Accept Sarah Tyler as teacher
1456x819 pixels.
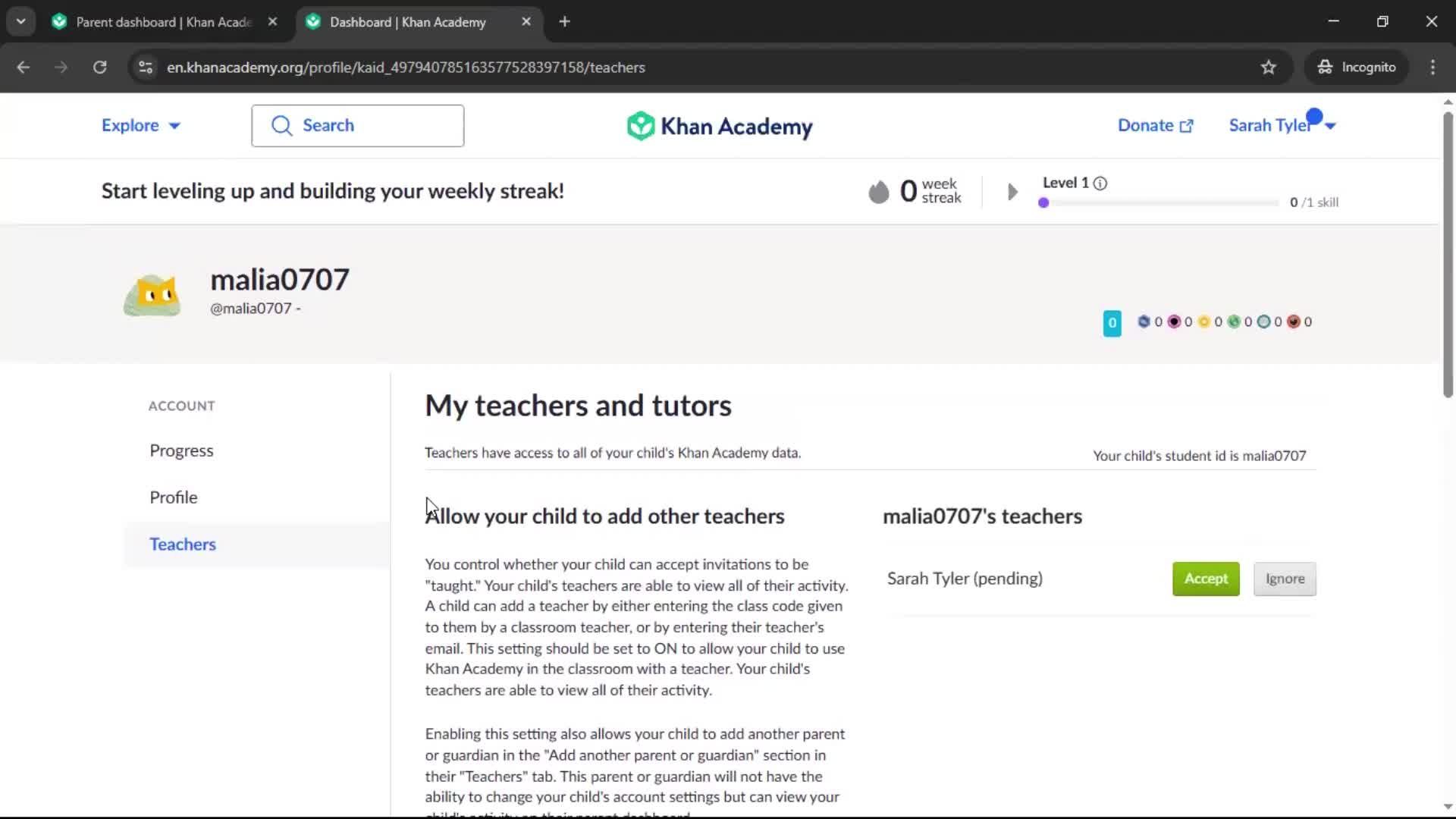[1206, 579]
